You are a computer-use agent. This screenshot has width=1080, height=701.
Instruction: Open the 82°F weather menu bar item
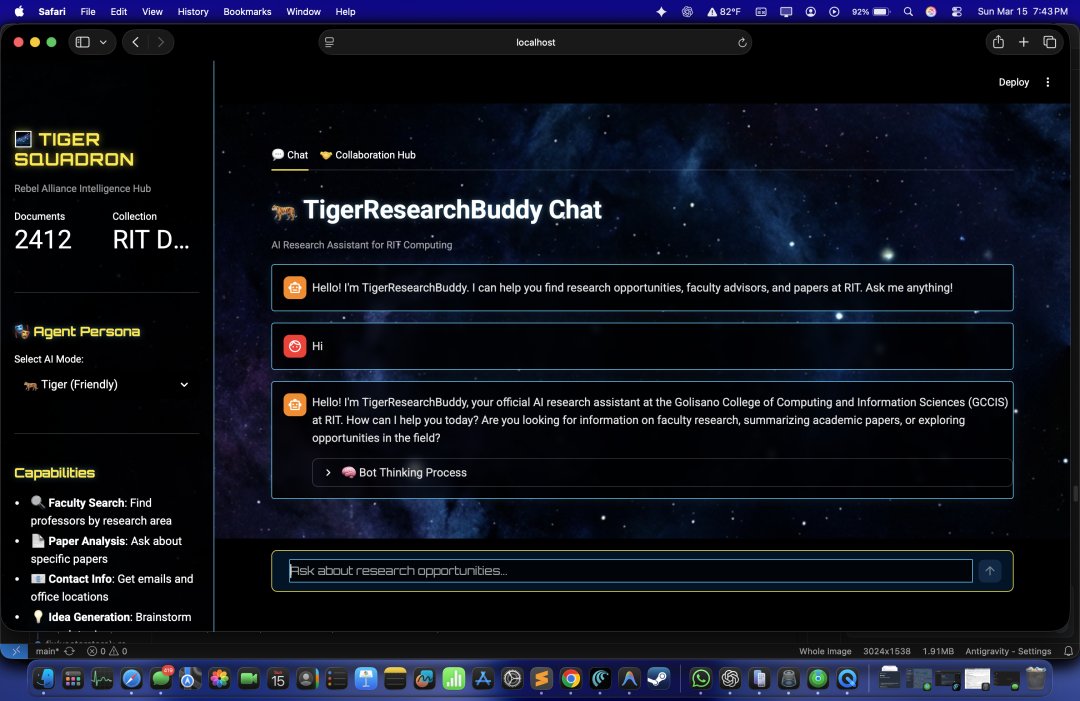(723, 12)
